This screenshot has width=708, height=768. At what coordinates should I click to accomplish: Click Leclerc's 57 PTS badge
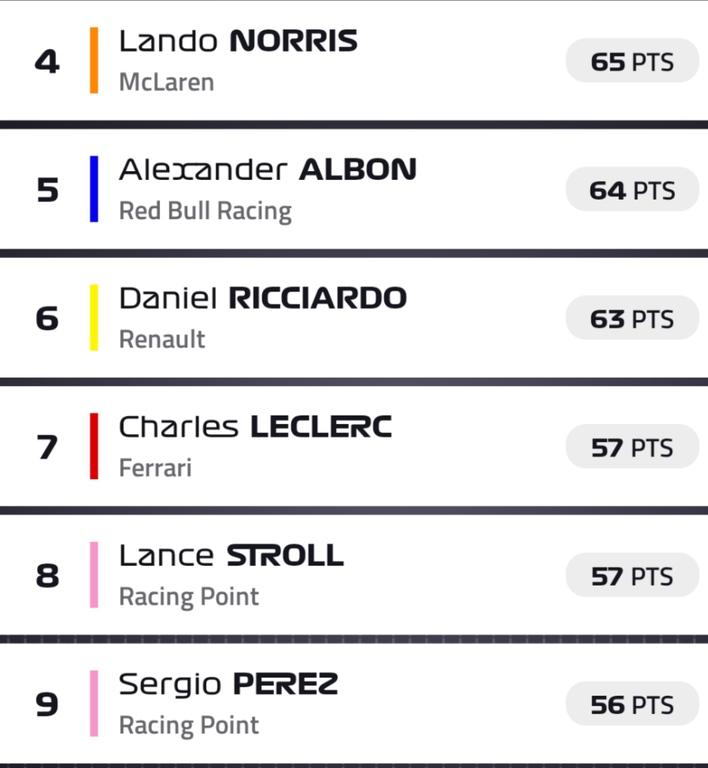(631, 447)
